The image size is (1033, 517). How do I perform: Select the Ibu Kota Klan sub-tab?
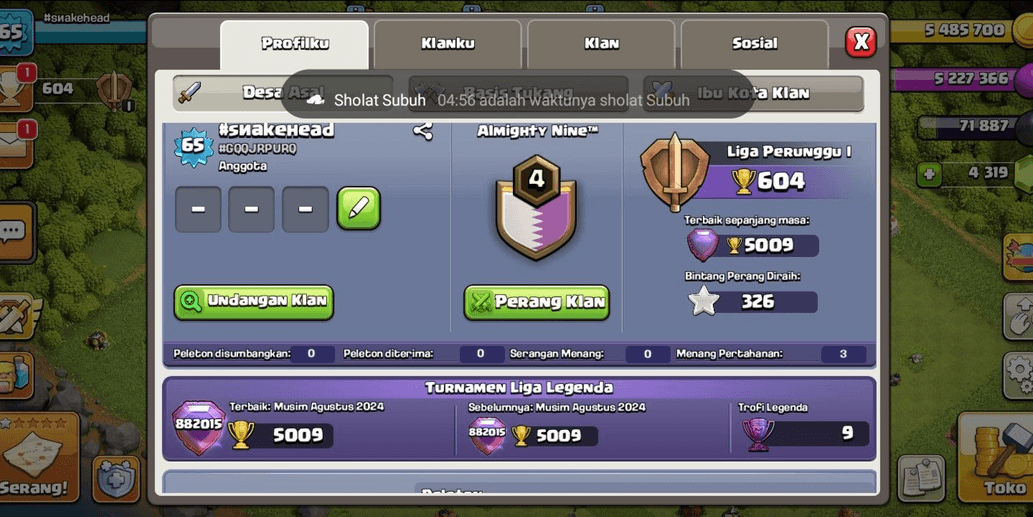pyautogui.click(x=753, y=94)
